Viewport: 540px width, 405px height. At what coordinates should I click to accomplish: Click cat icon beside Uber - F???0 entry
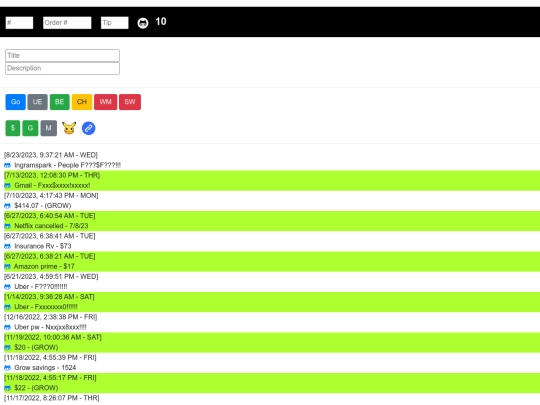(x=7, y=287)
